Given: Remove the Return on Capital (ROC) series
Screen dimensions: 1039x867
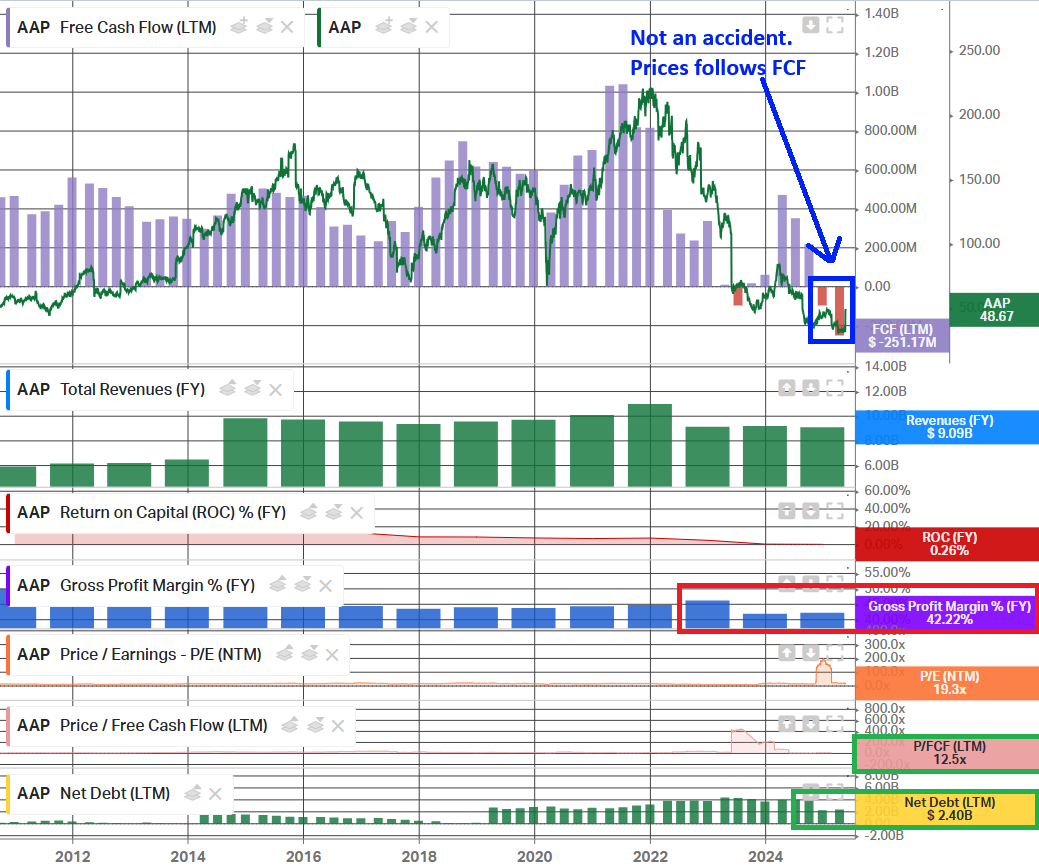Looking at the screenshot, I should 356,513.
